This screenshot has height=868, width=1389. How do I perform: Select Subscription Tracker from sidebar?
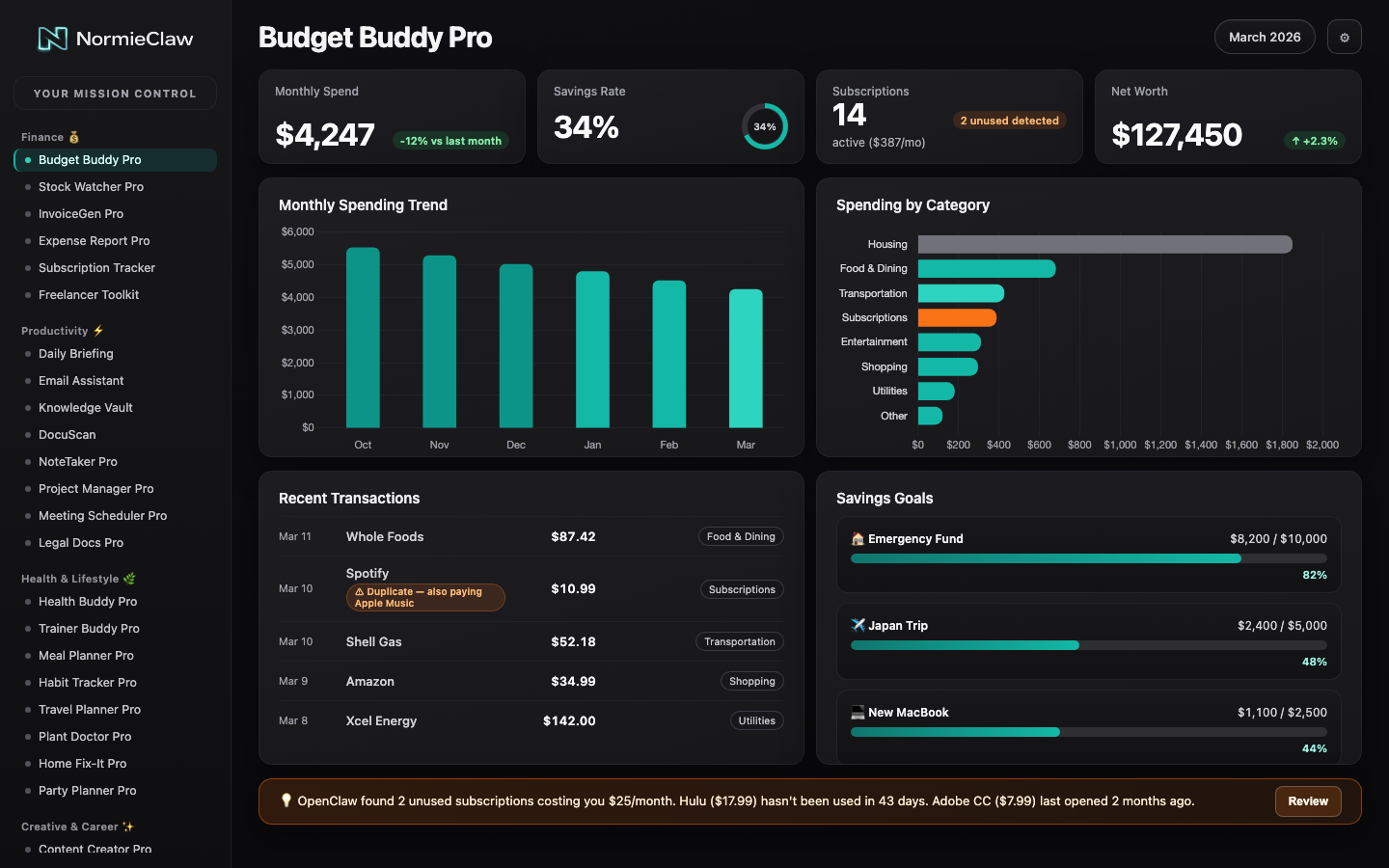pos(96,268)
